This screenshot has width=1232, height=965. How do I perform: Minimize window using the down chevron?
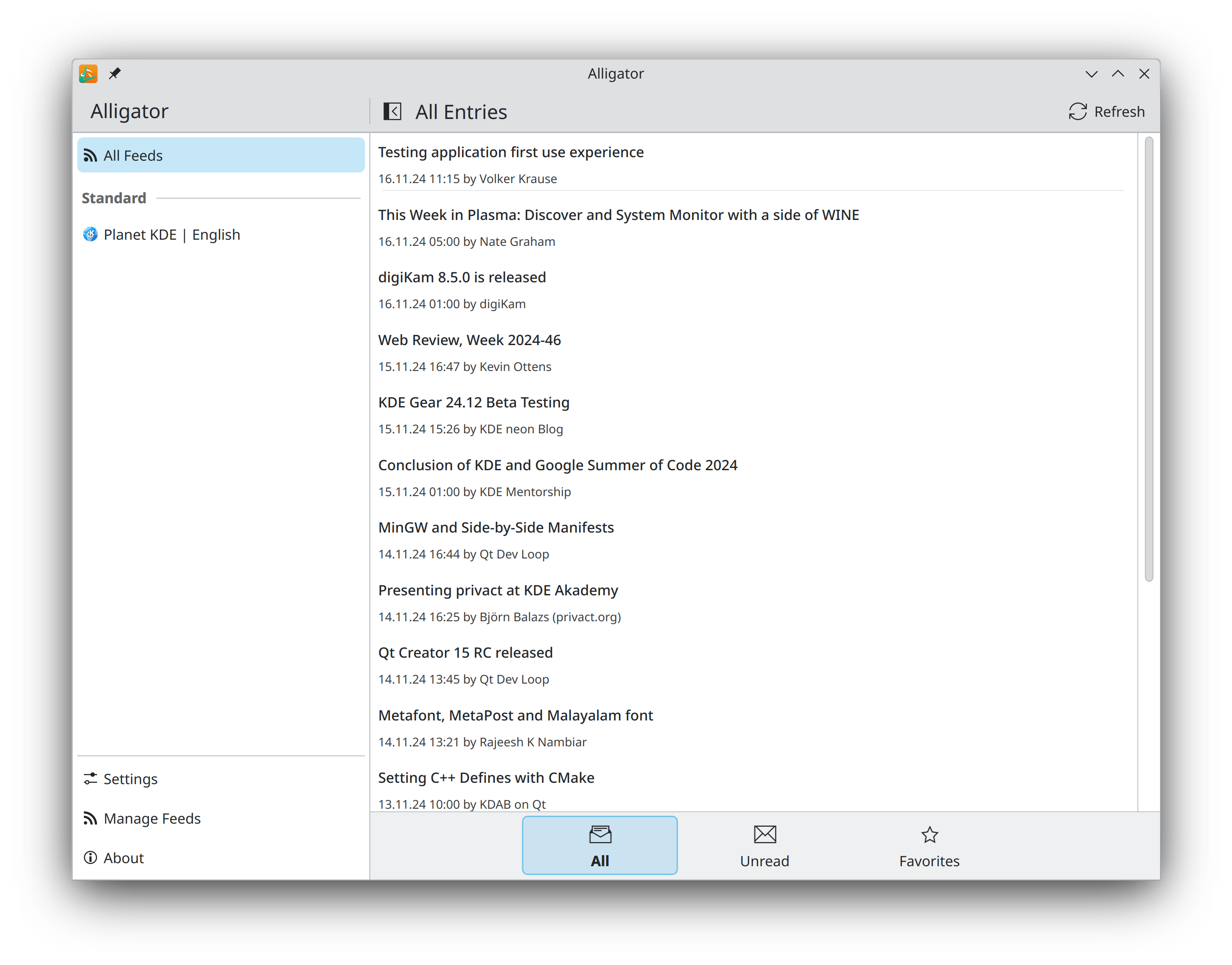pos(1091,73)
